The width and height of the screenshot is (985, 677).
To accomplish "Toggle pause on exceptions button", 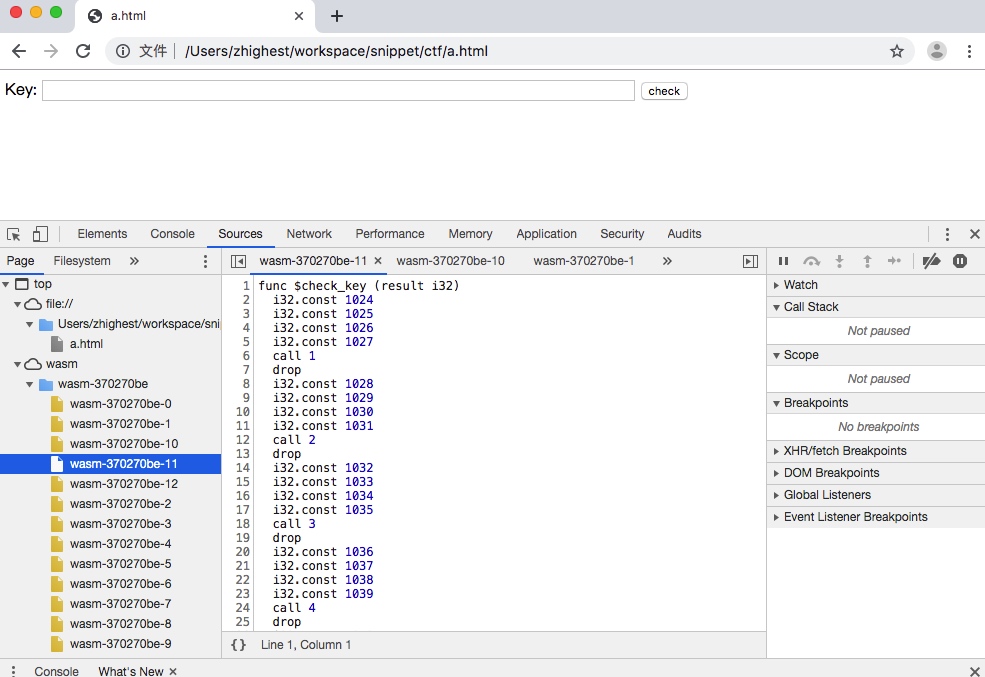I will (x=960, y=261).
